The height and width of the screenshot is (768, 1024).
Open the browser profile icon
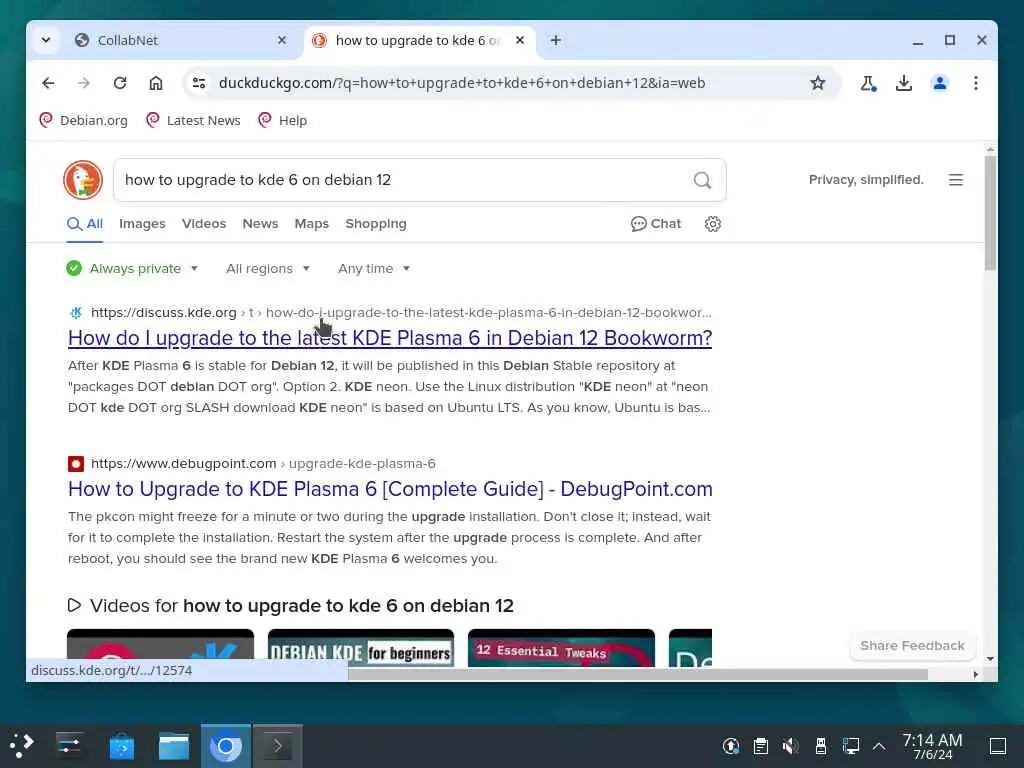tap(940, 83)
